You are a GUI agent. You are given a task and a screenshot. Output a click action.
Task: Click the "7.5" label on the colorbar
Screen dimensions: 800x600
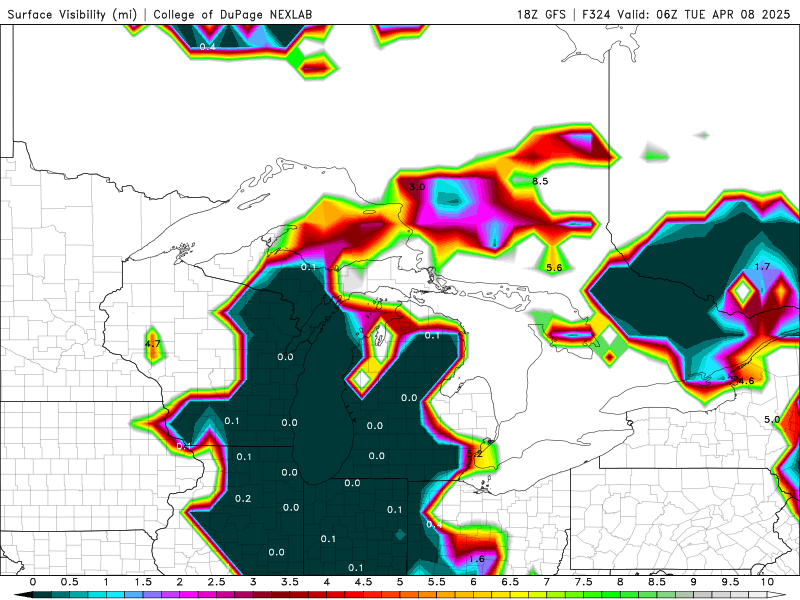click(583, 582)
